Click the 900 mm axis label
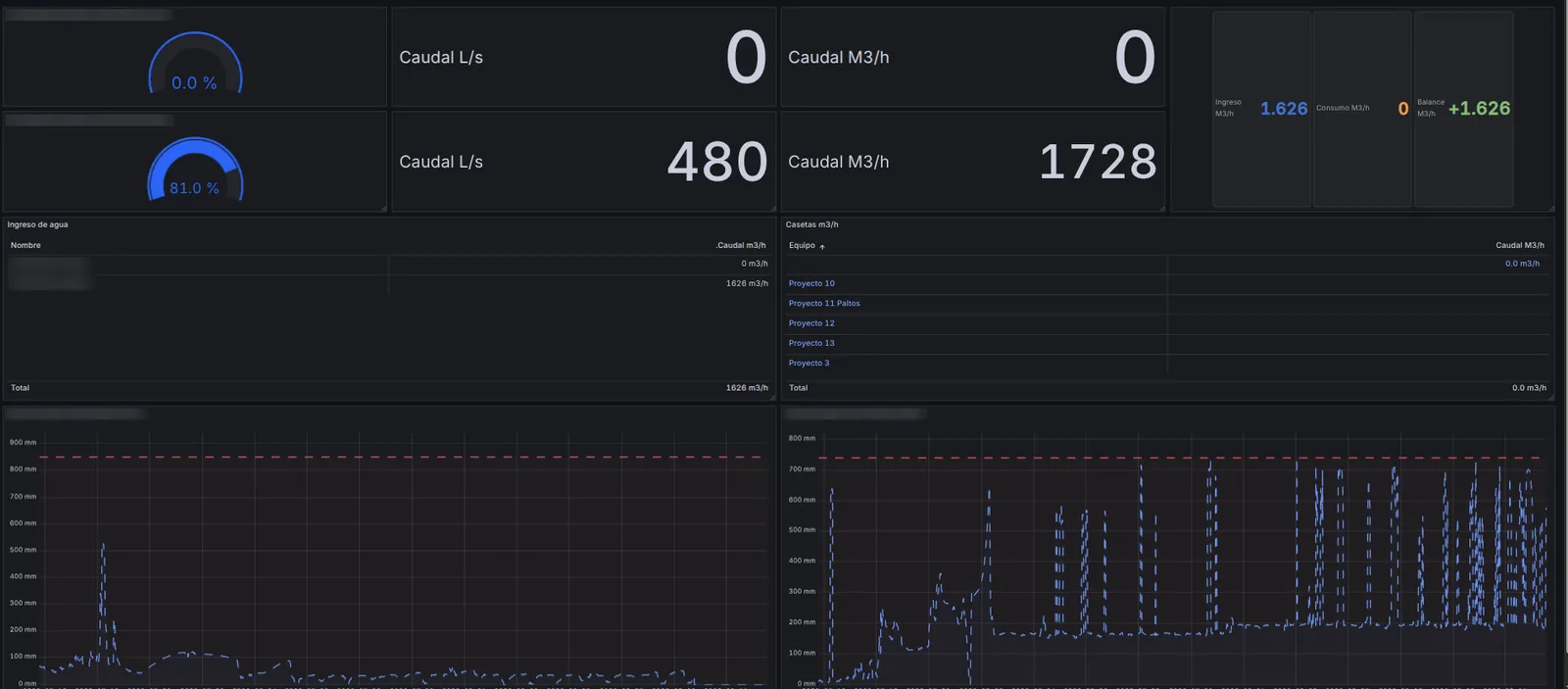Viewport: 1568px width, 689px height. pyautogui.click(x=23, y=442)
